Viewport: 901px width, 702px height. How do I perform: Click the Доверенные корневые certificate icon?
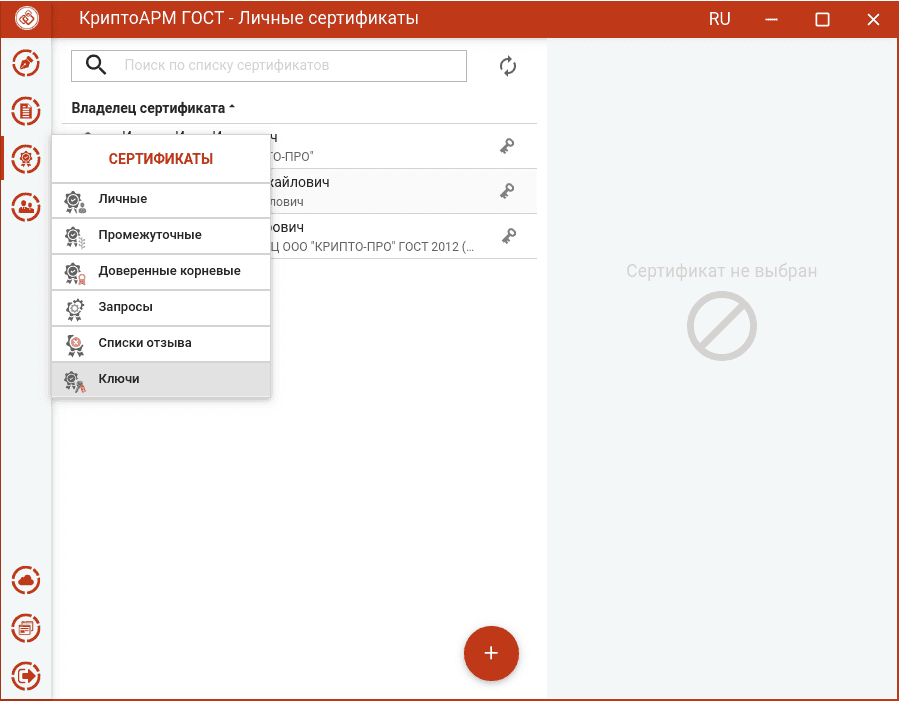(75, 273)
